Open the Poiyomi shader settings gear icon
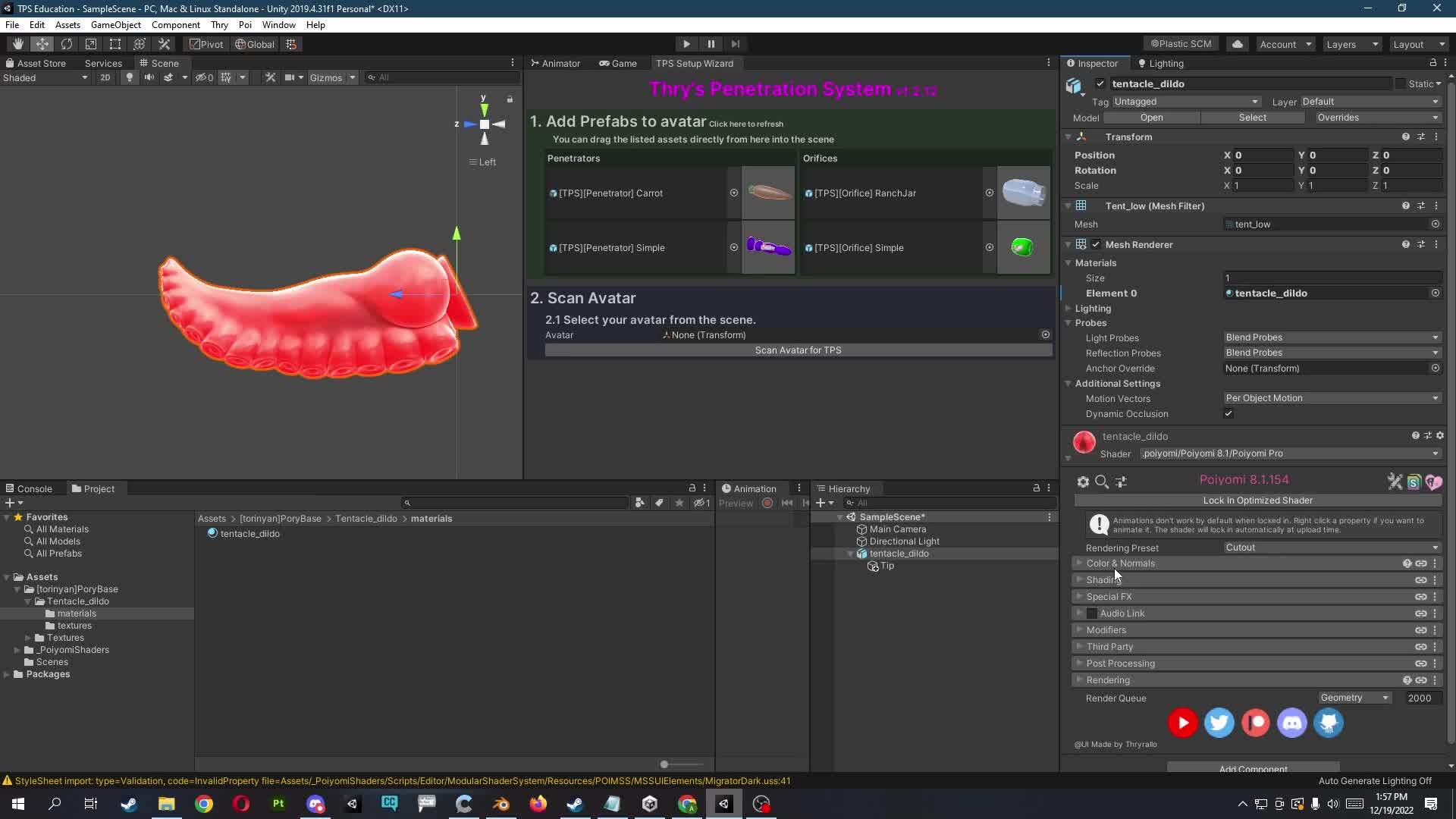This screenshot has height=819, width=1456. point(1084,482)
